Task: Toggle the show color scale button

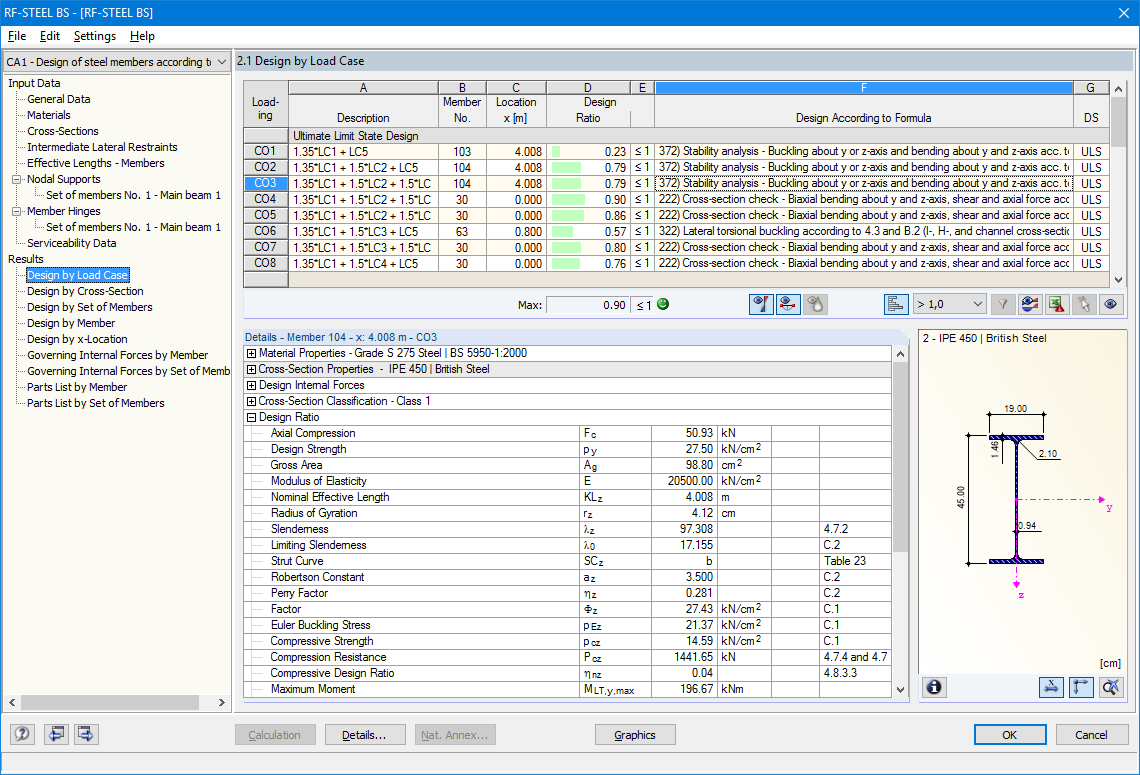Action: click(760, 305)
